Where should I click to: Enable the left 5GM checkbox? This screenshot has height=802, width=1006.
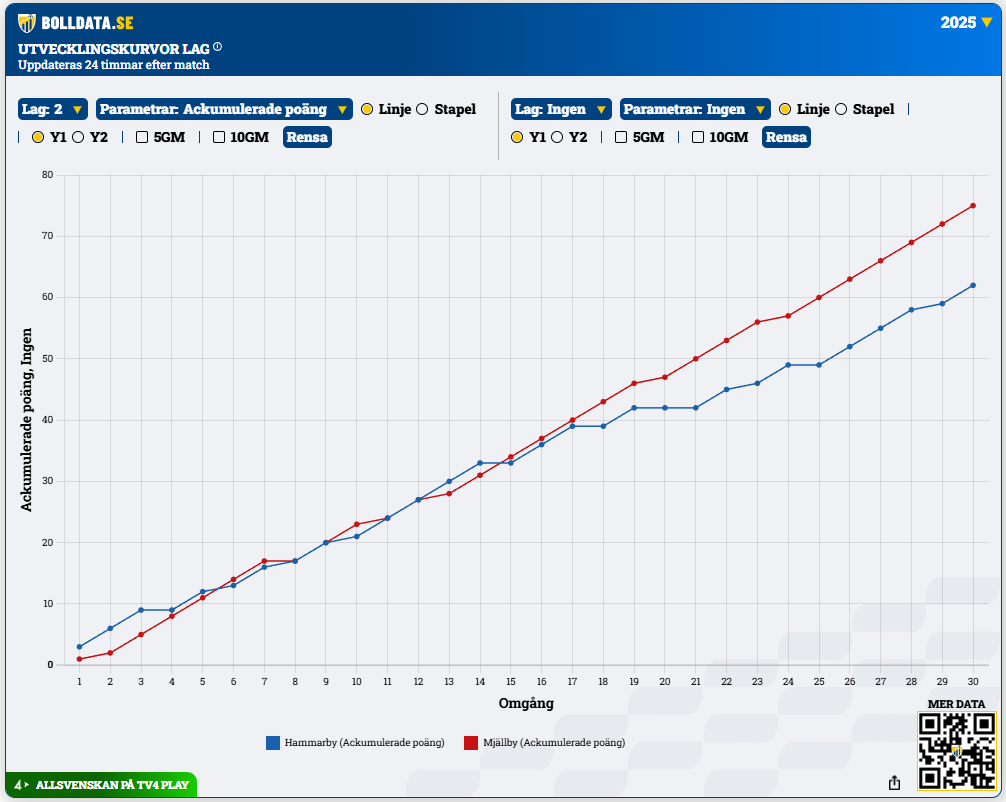142,137
